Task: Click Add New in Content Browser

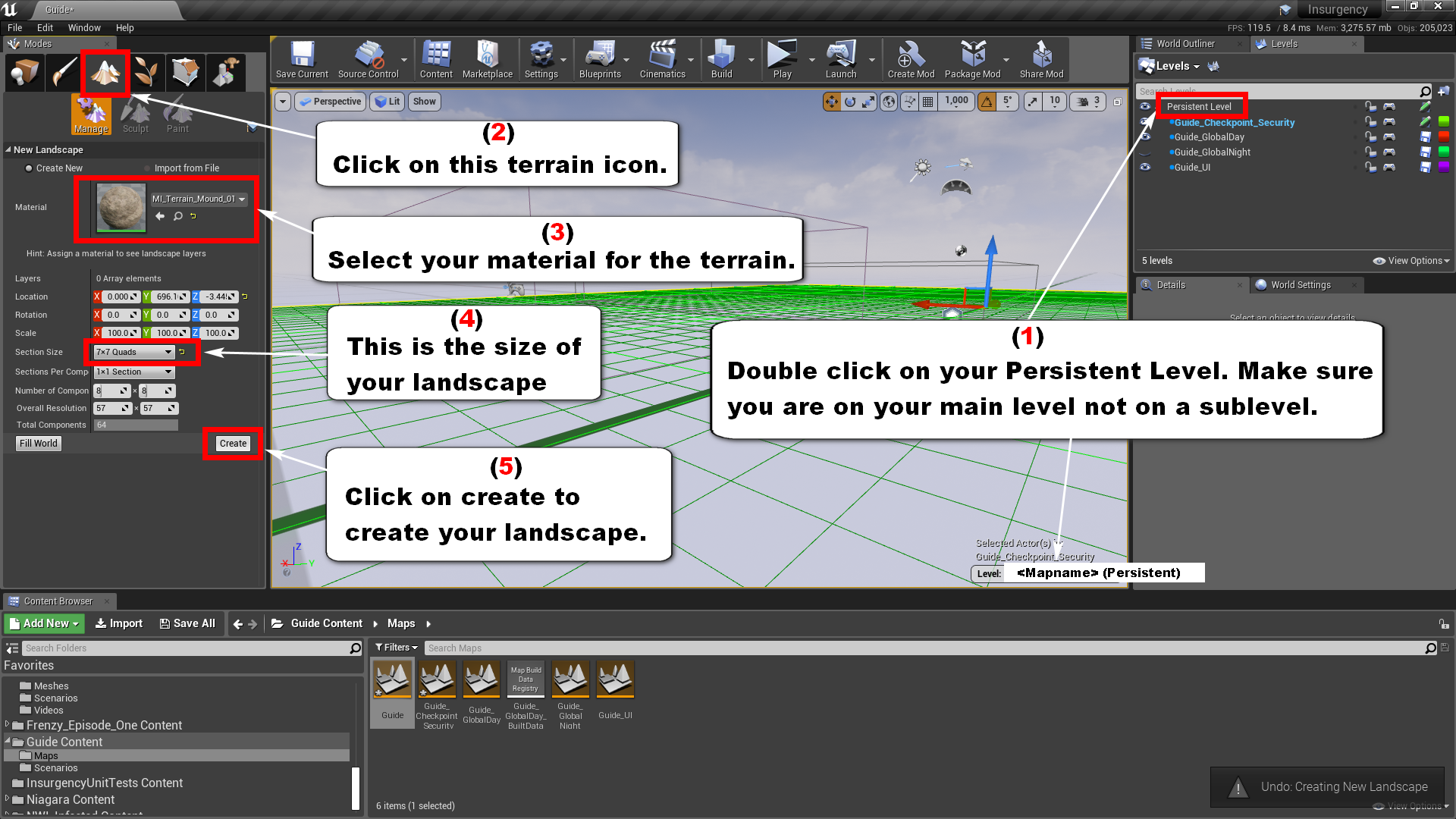Action: pos(45,623)
